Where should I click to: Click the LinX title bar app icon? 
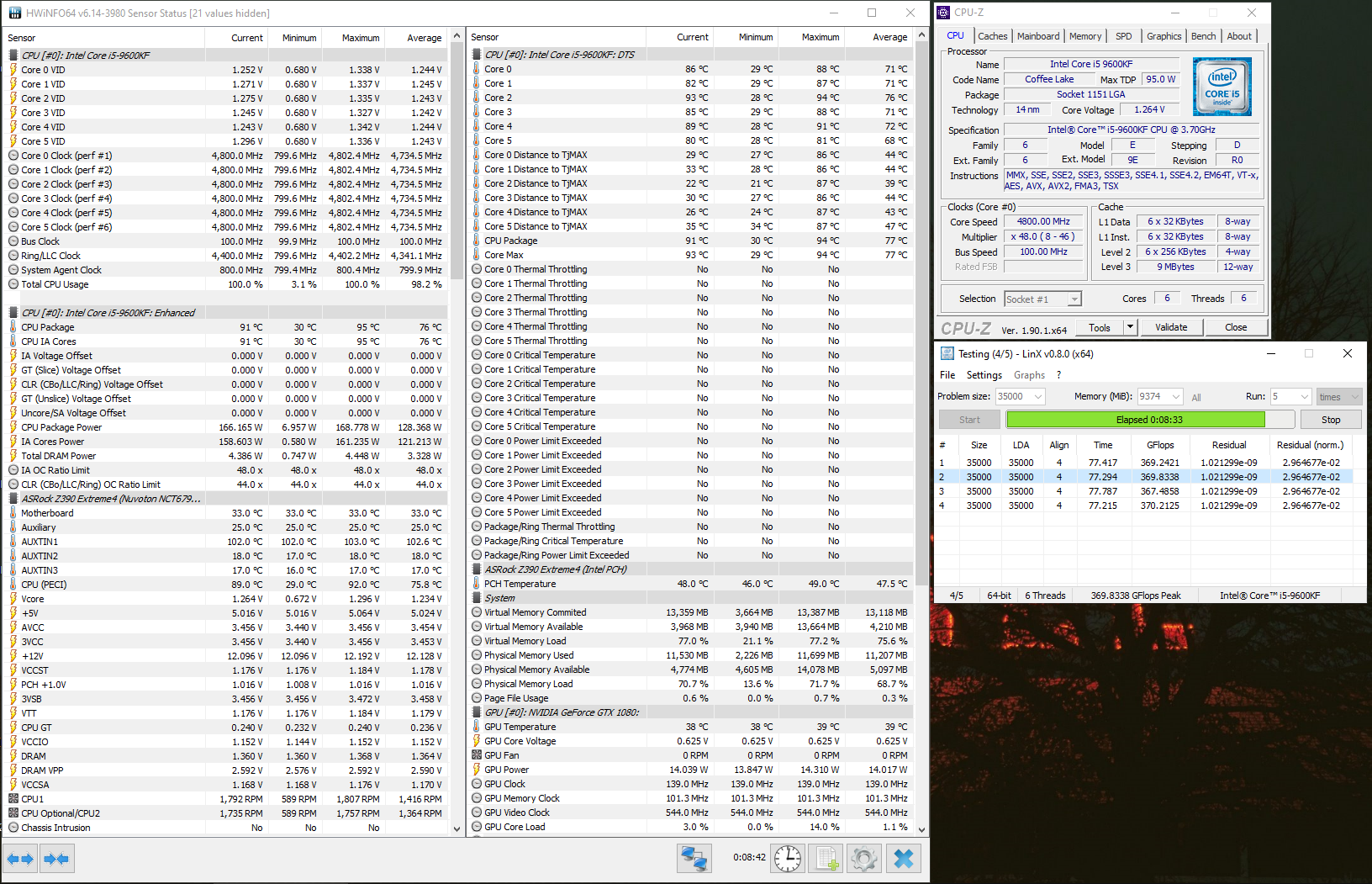(947, 354)
